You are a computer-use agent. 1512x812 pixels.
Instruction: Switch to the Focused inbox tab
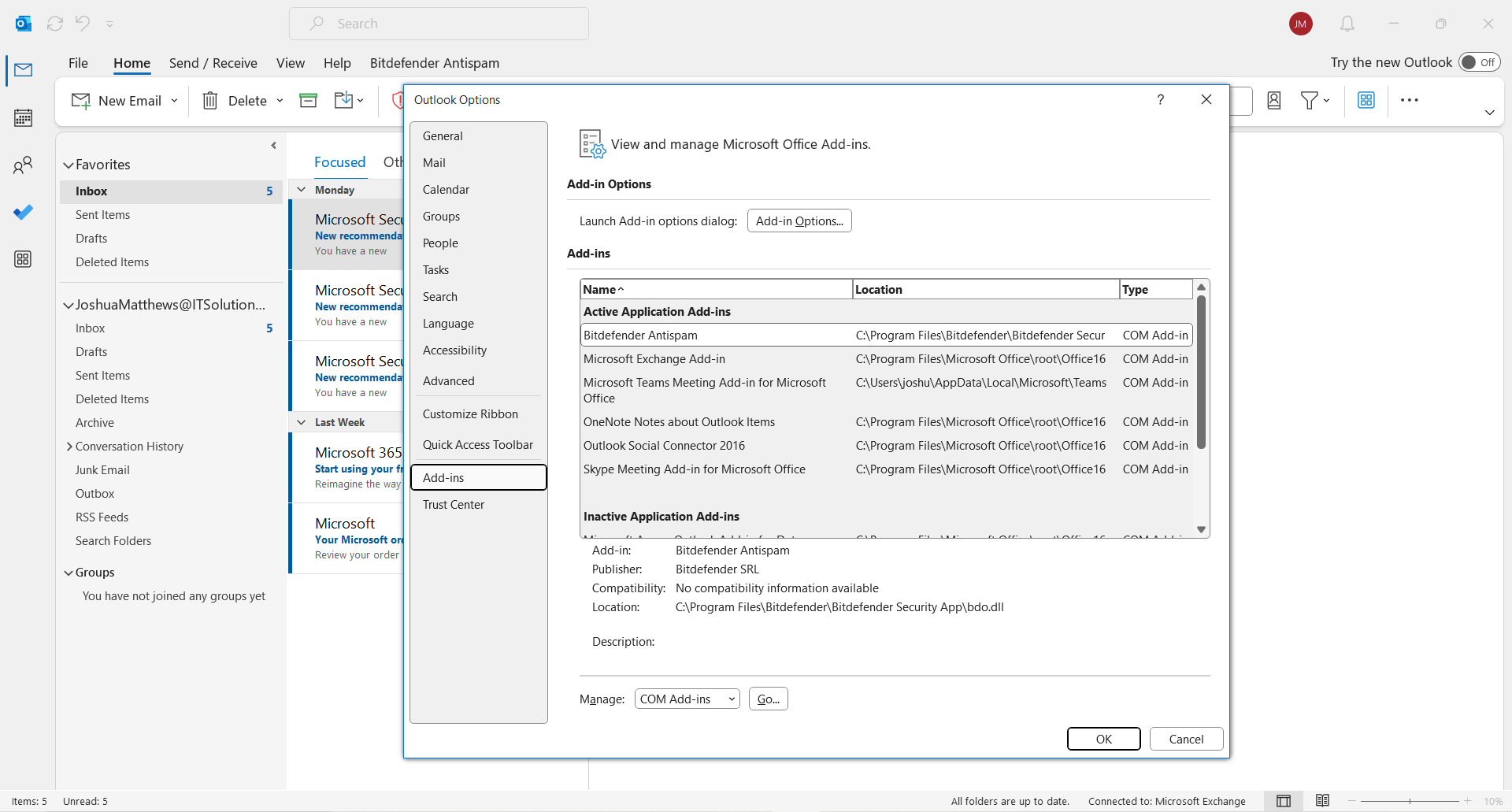pos(339,162)
